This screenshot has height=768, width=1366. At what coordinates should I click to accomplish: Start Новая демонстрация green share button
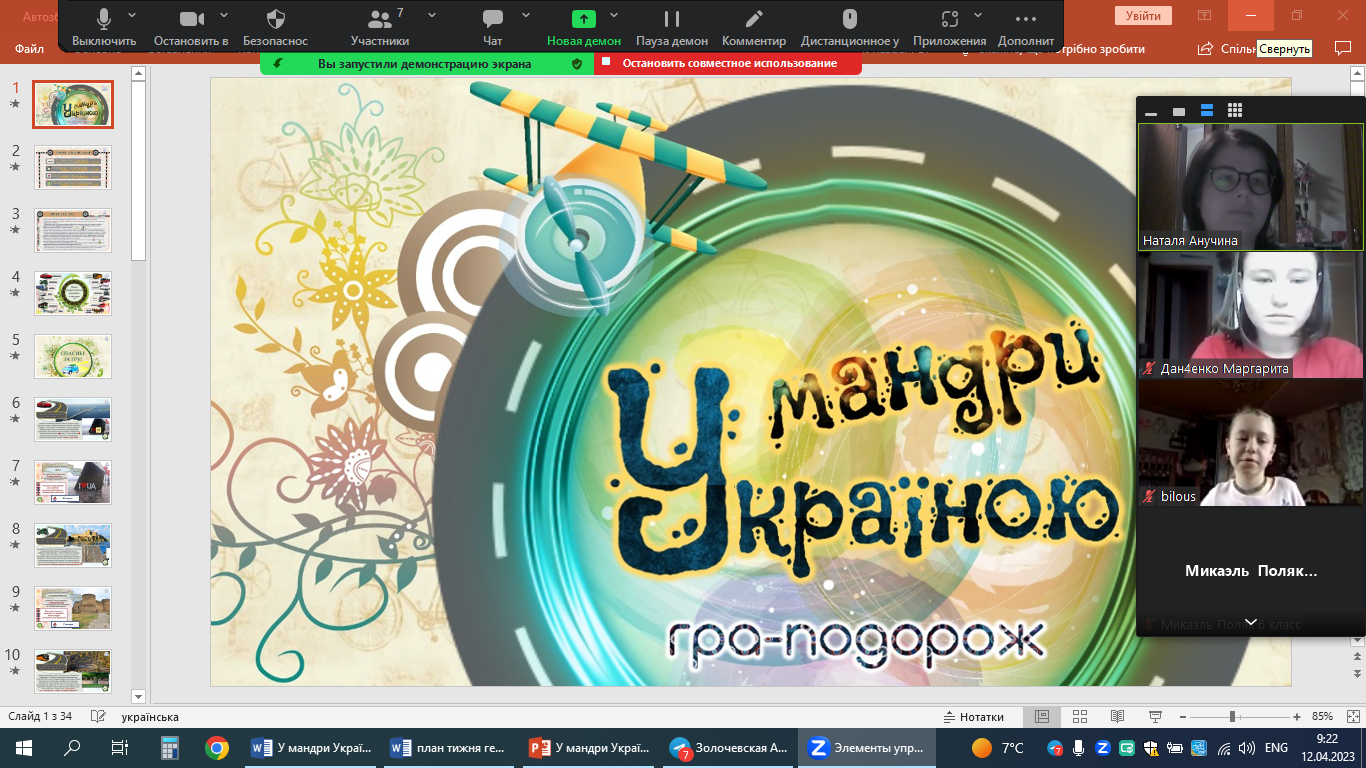(584, 27)
